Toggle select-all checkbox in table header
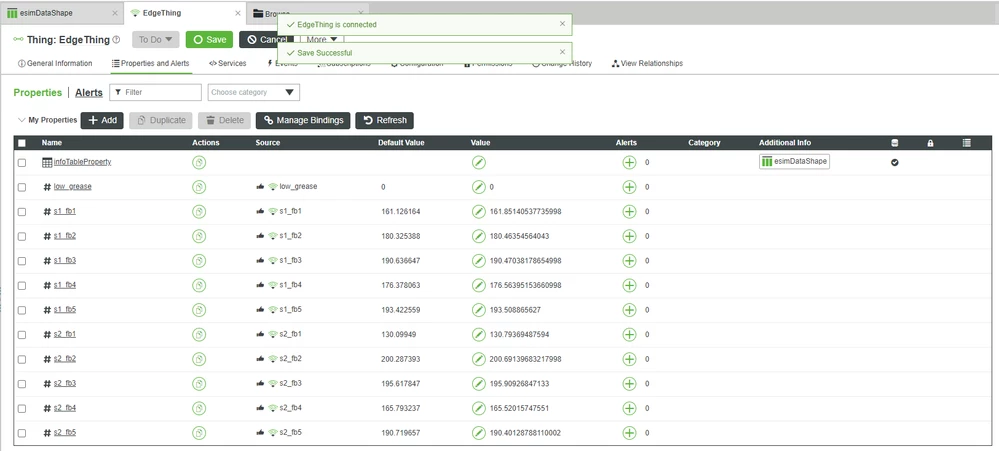 [22, 143]
